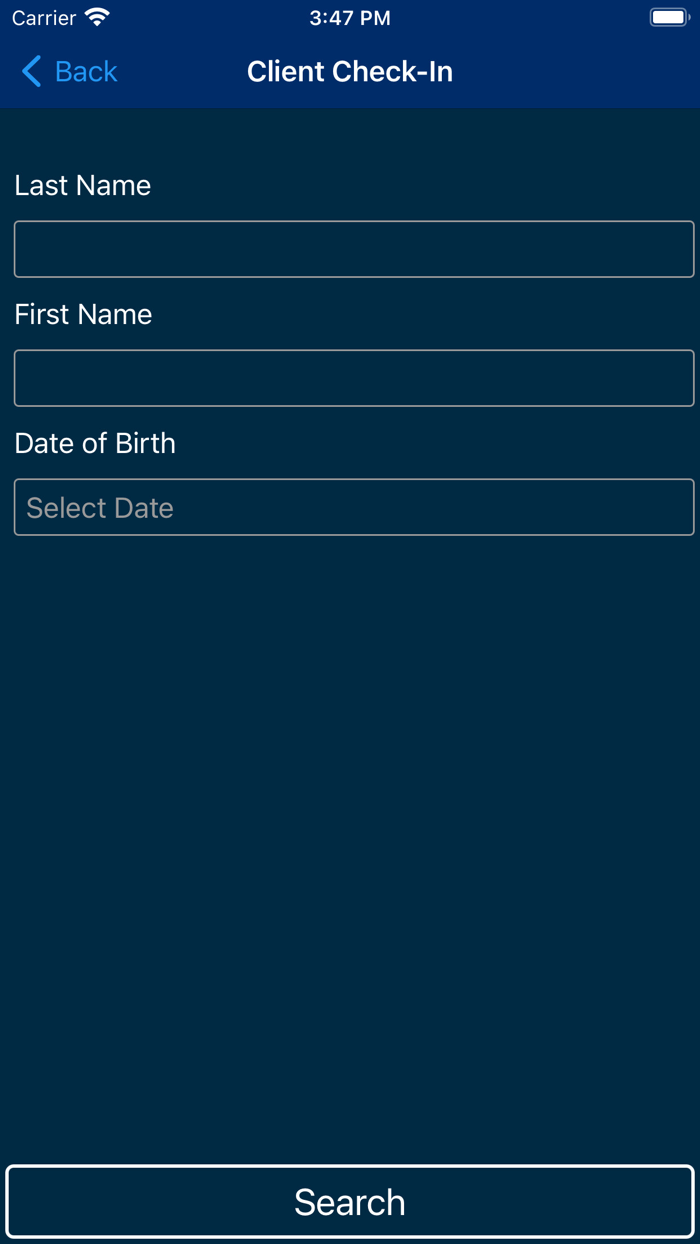The width and height of the screenshot is (700, 1244).
Task: Click the Client Check-In page title
Action: coord(350,72)
